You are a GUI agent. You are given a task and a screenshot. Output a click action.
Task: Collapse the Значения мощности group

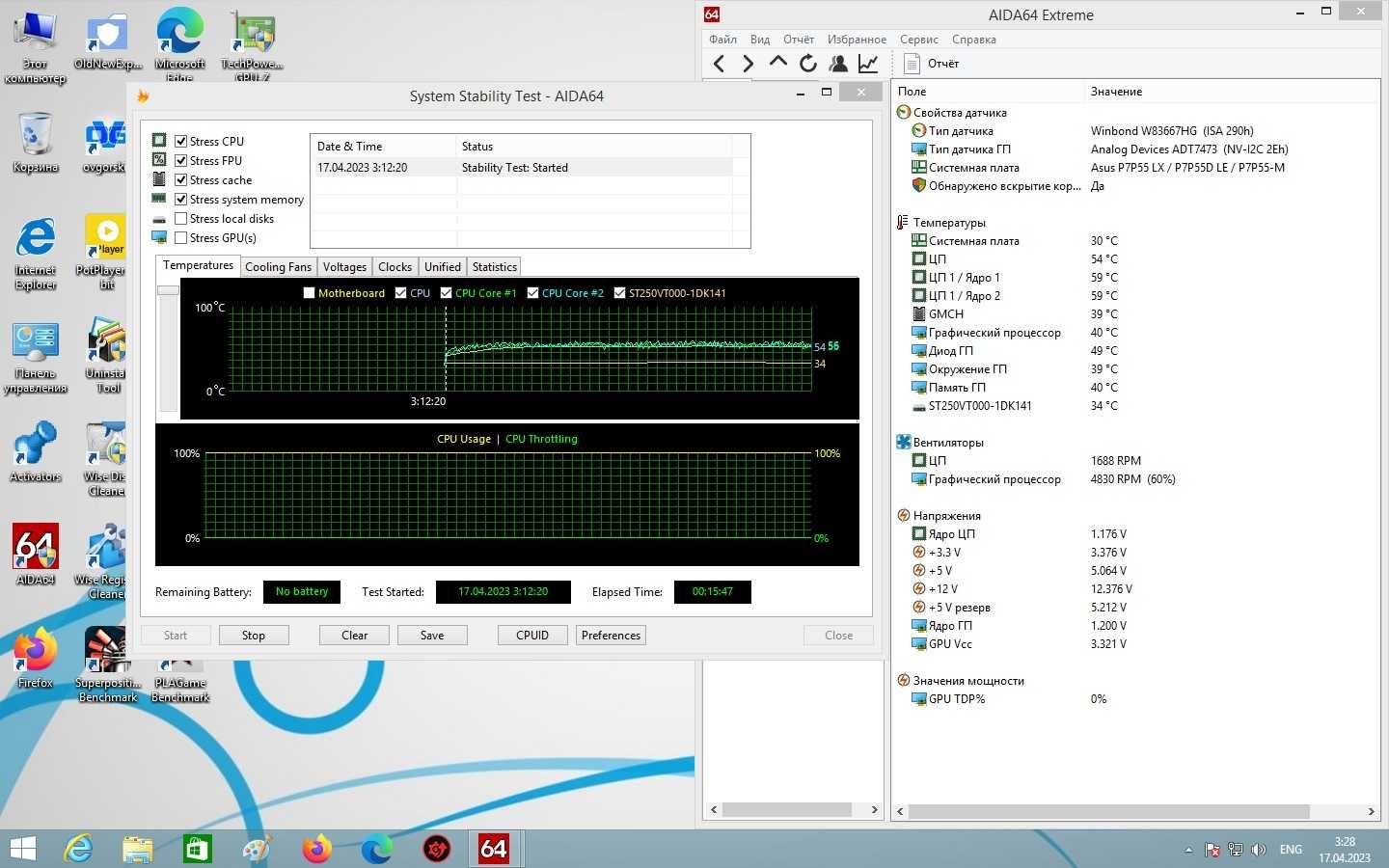961,681
